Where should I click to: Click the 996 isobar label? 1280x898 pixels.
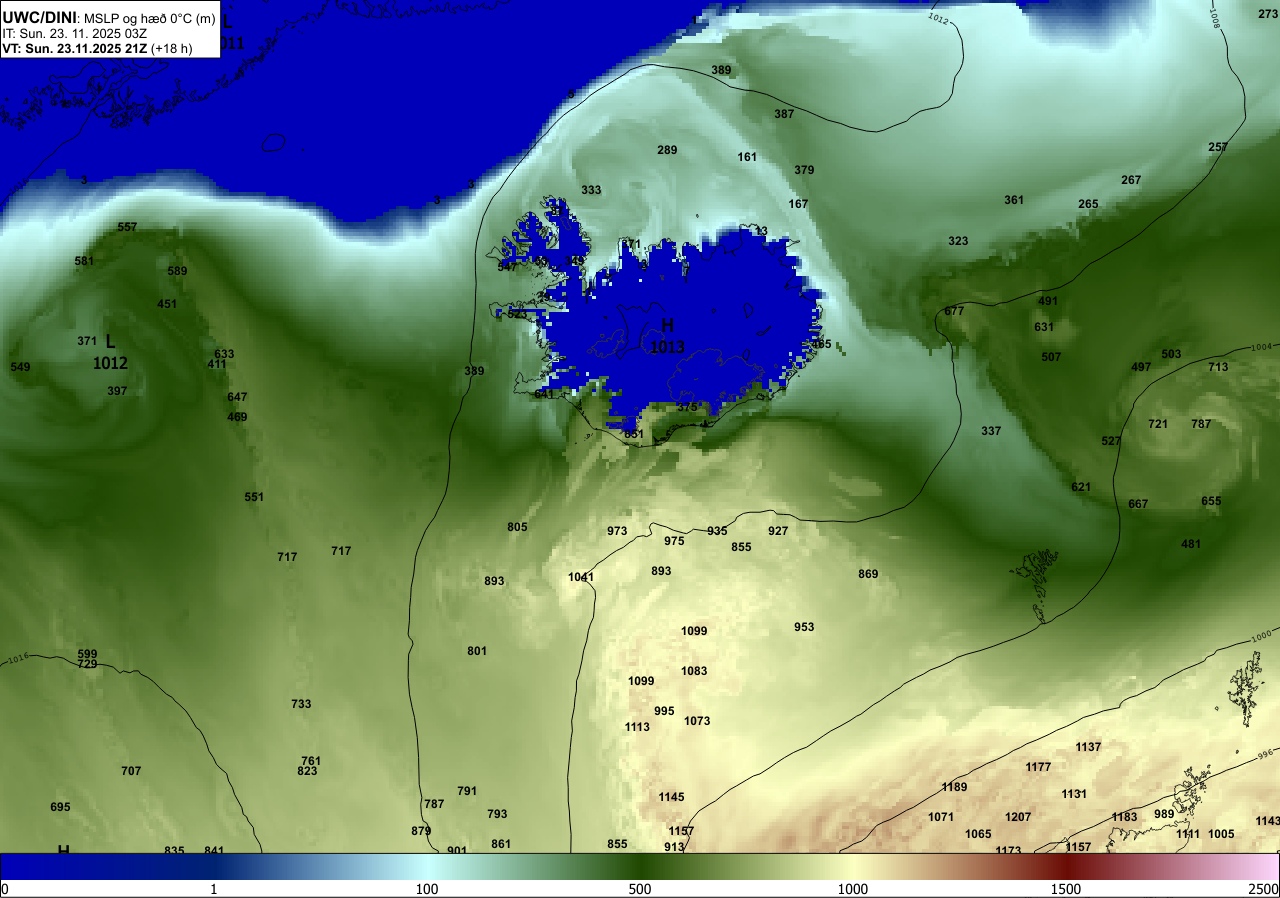(x=1266, y=754)
